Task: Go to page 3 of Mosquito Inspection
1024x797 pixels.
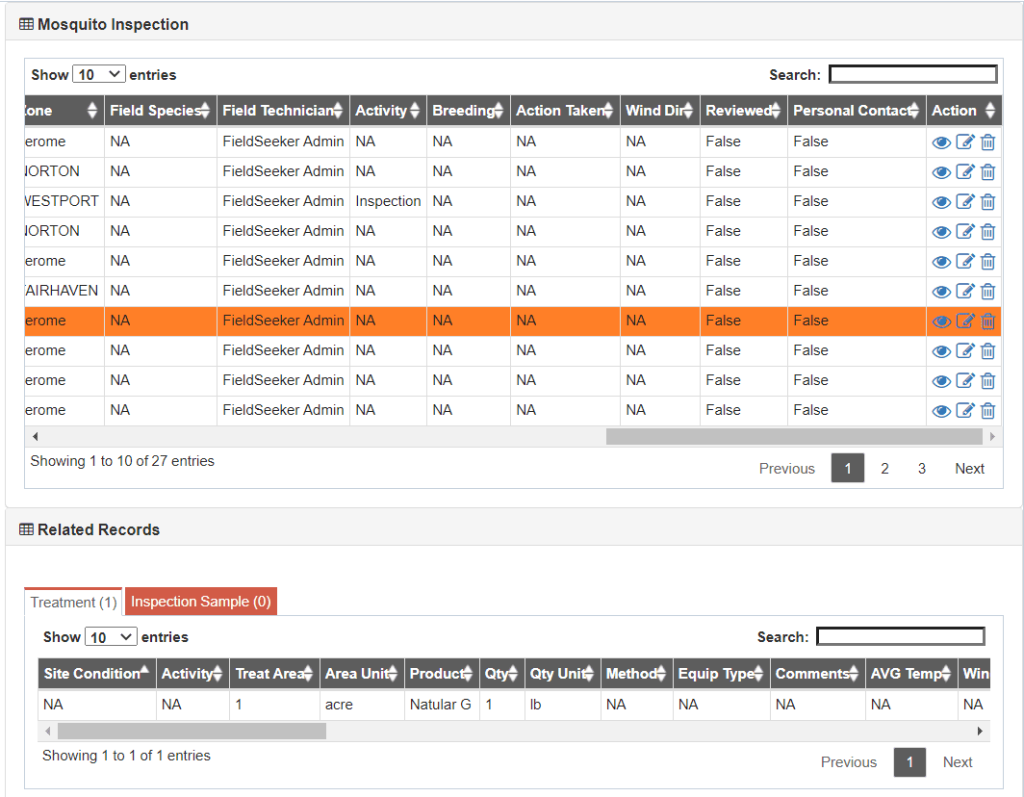Action: point(921,468)
